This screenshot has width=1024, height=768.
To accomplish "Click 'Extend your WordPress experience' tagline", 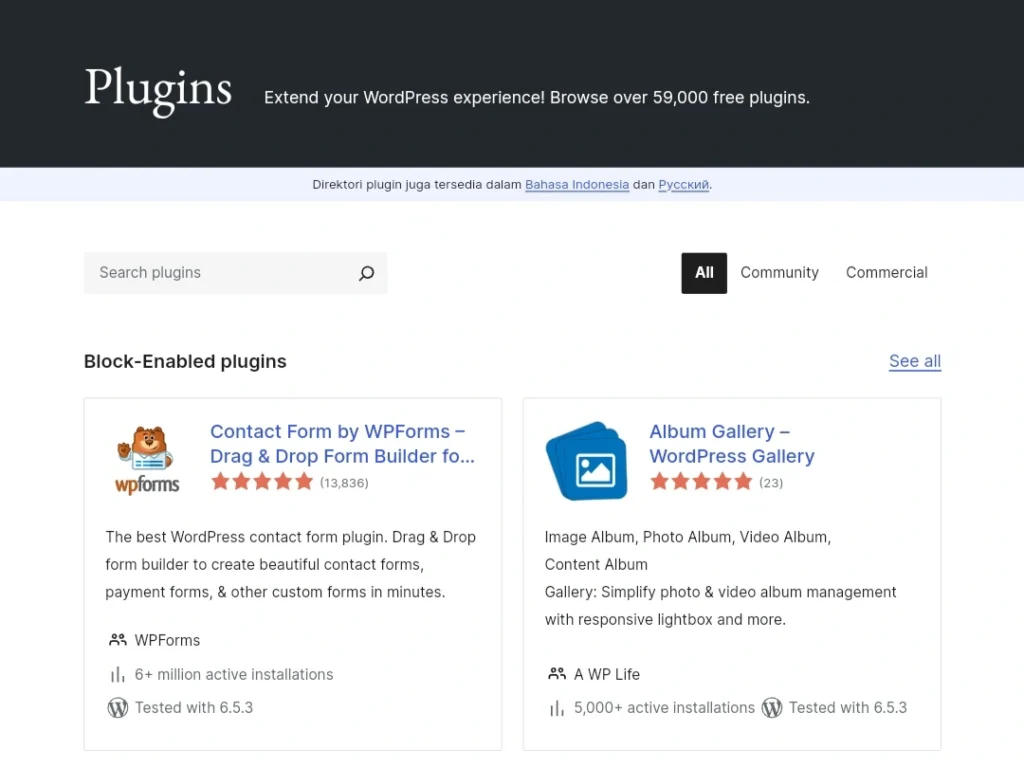I will 537,98.
